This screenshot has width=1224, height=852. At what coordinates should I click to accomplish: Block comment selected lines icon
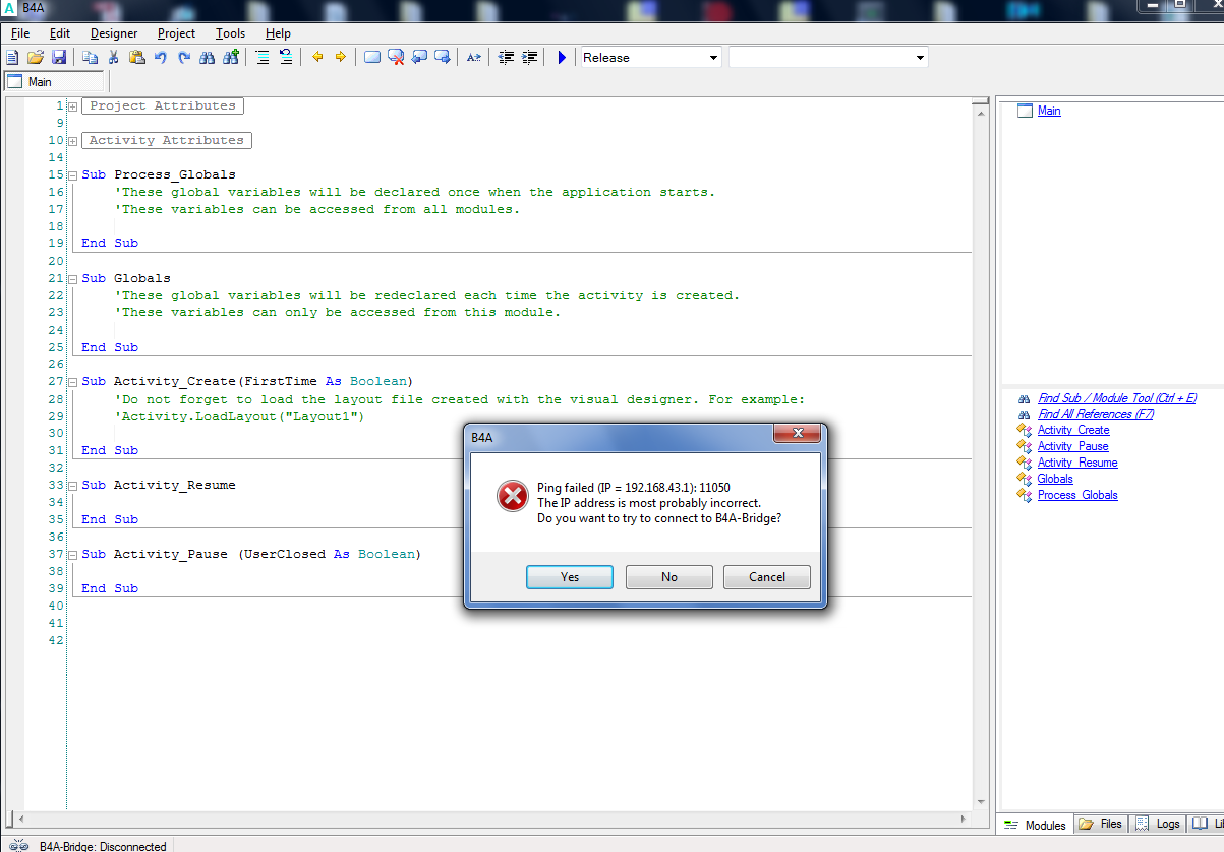tap(262, 58)
